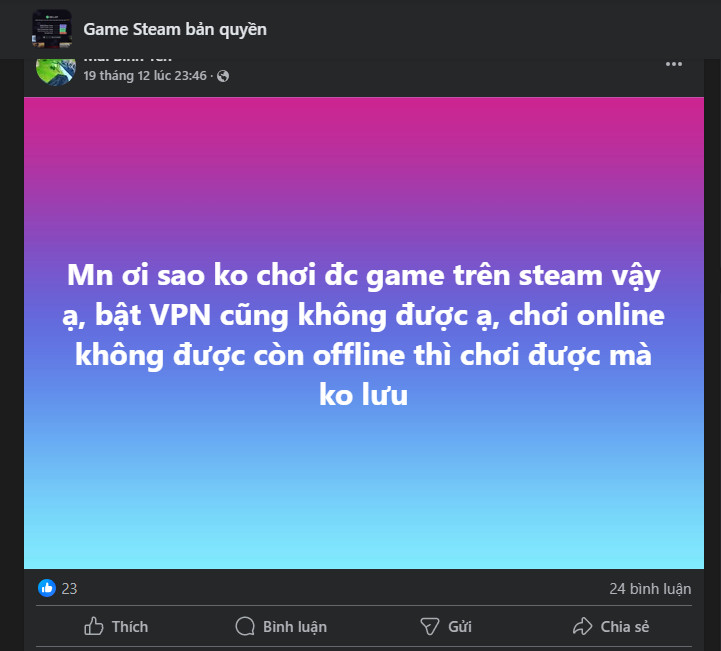The image size is (721, 651).
Task: Open the three-dot post options menu
Action: [x=674, y=64]
